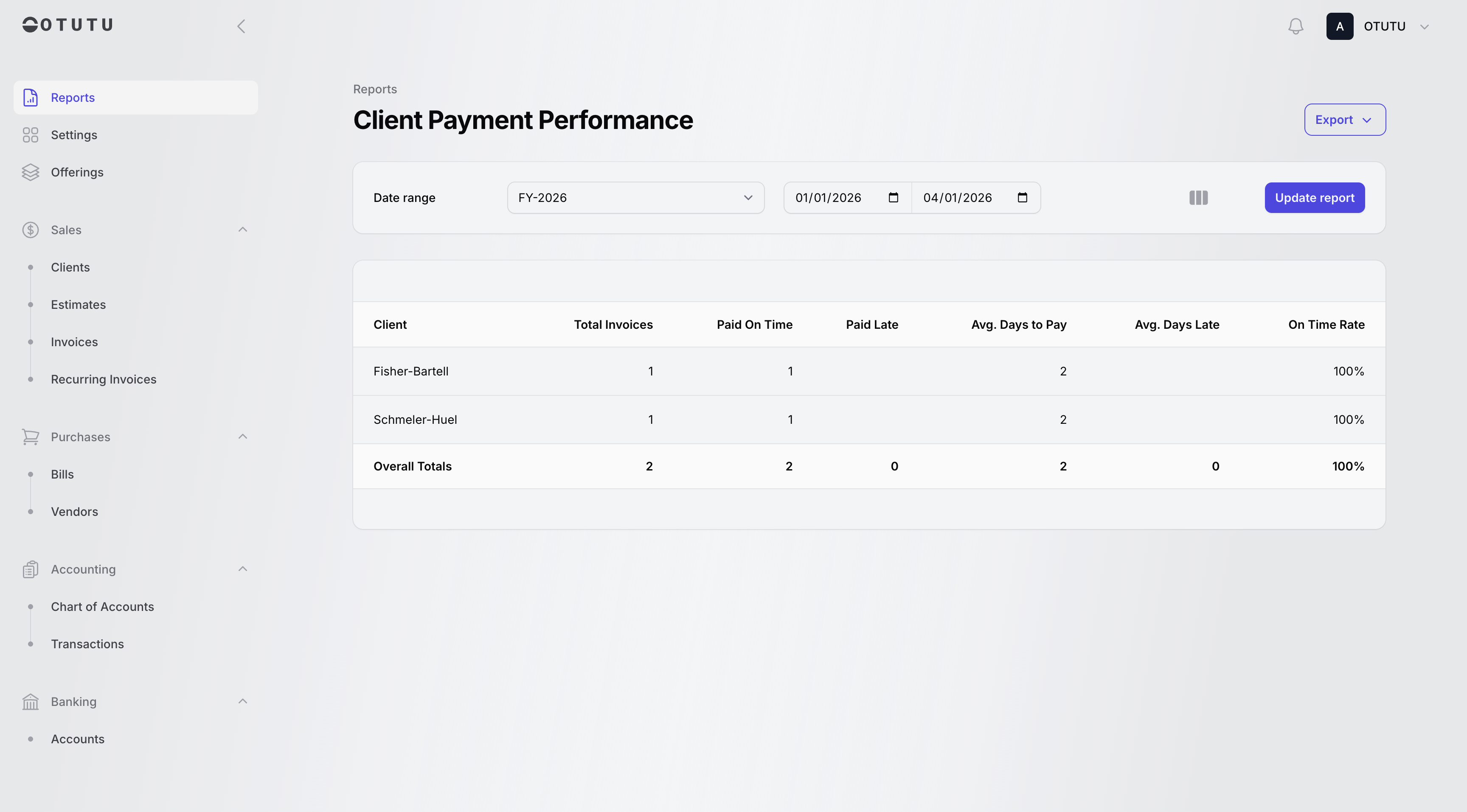
Task: Click the 01/01/2026 start date field
Action: click(829, 197)
